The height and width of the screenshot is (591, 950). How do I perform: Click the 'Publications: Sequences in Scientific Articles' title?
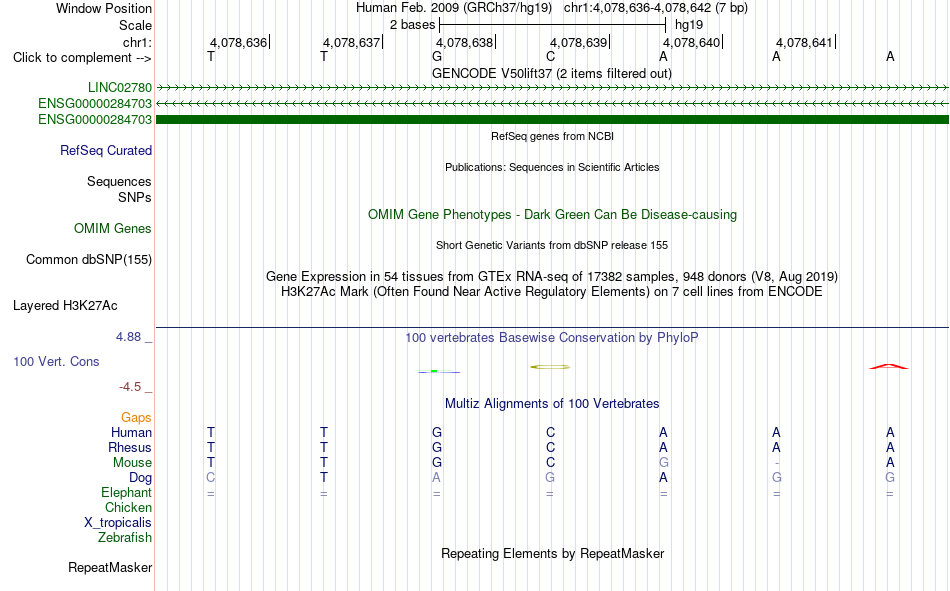click(x=552, y=167)
